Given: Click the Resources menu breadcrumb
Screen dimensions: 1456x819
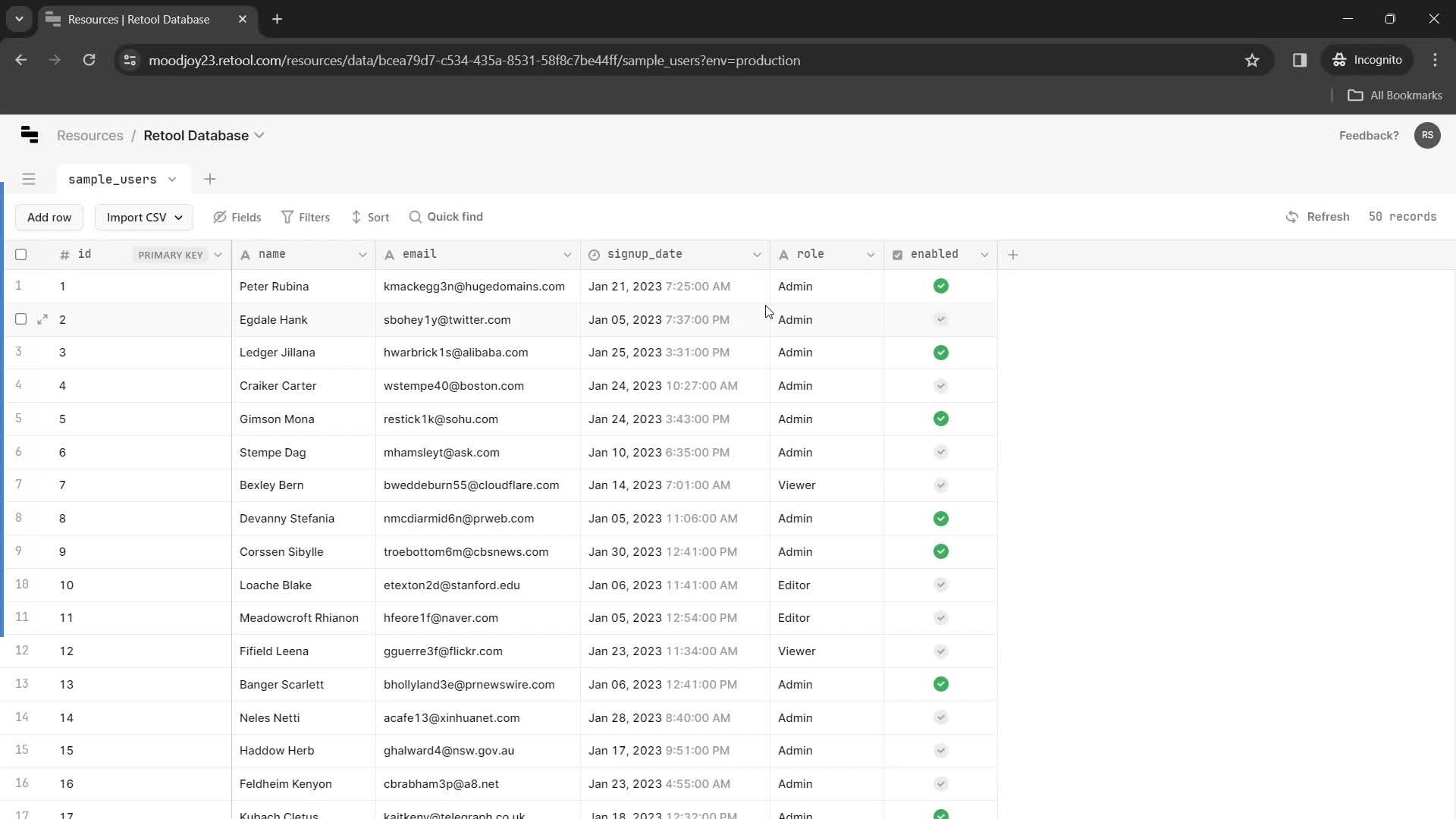Looking at the screenshot, I should (90, 135).
